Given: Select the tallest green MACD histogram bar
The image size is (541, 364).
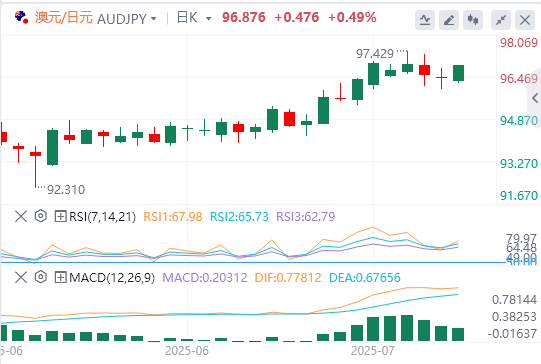Looking at the screenshot, I should [x=407, y=328].
